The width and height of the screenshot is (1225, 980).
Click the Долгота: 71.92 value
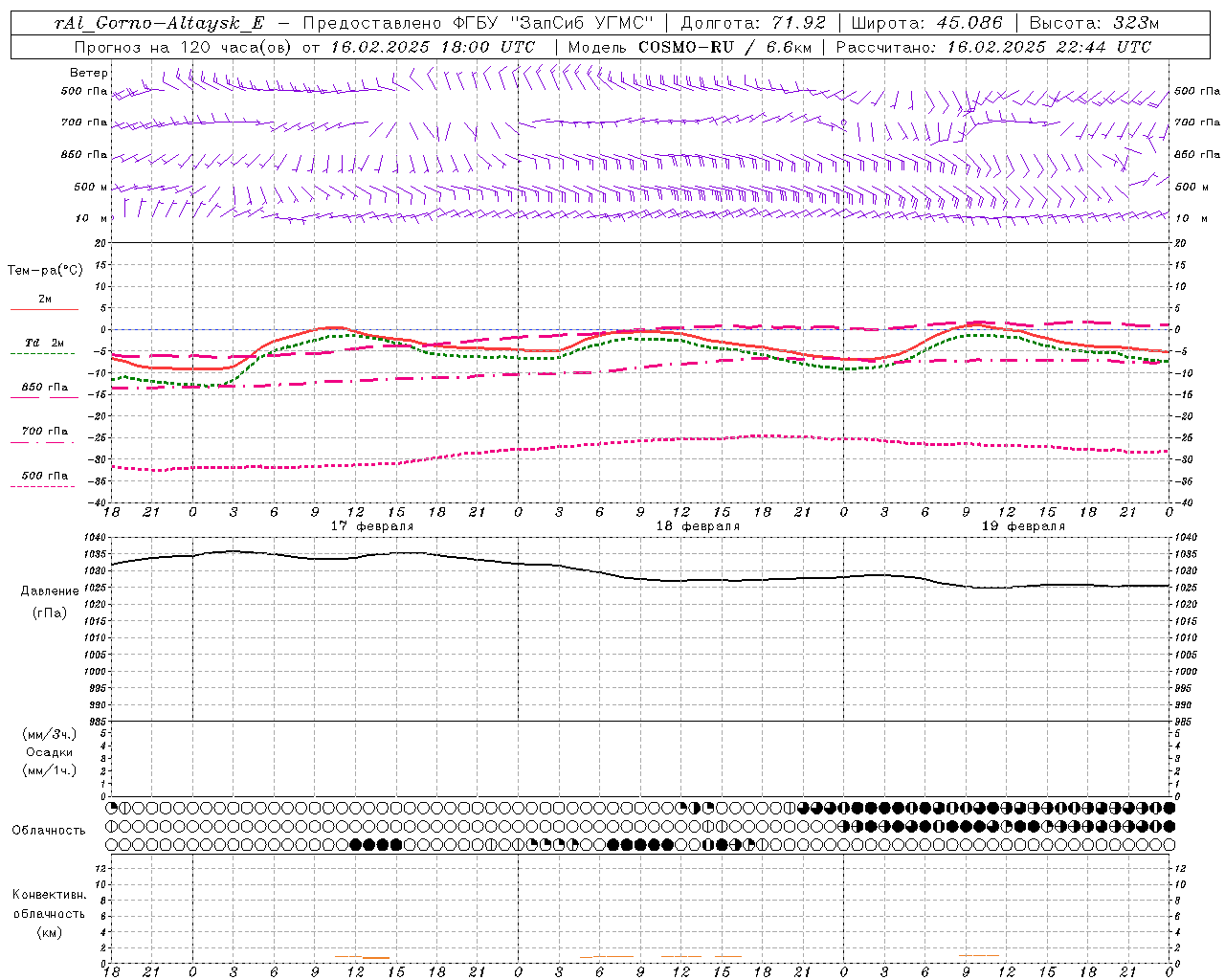pyautogui.click(x=753, y=24)
